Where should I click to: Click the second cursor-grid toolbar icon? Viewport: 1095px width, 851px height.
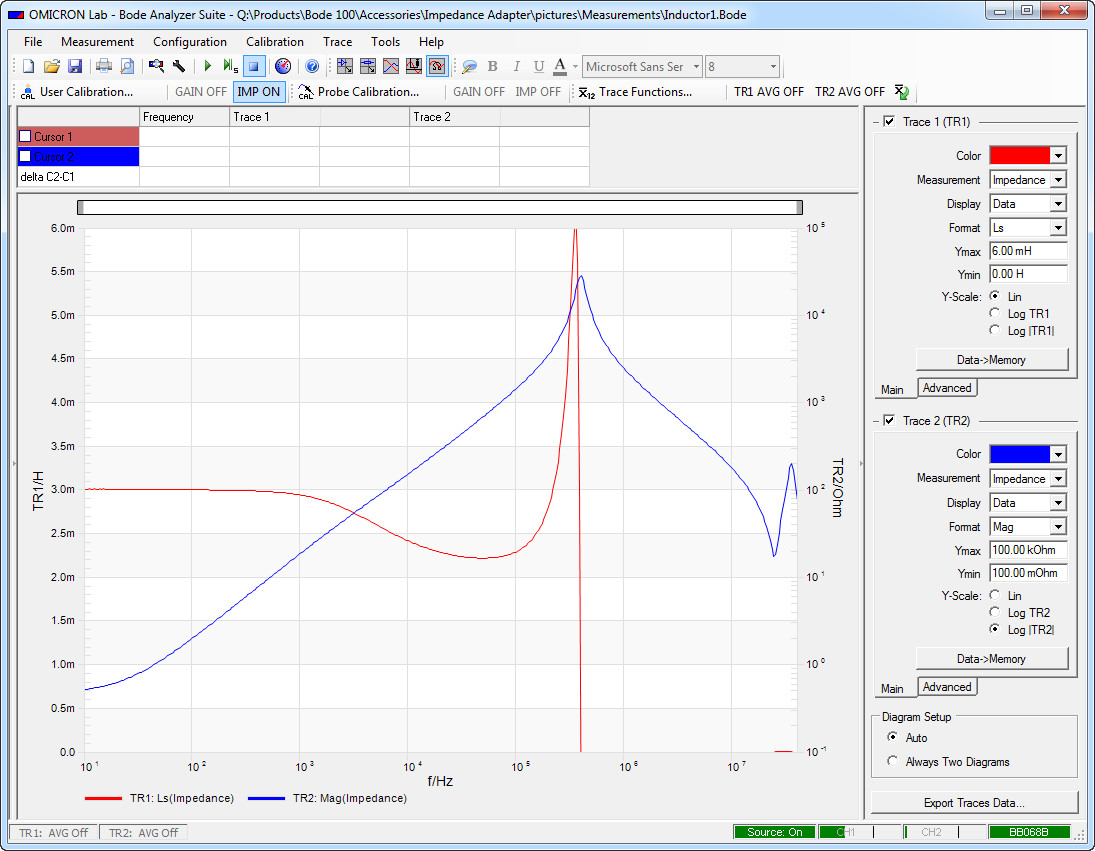(x=367, y=66)
